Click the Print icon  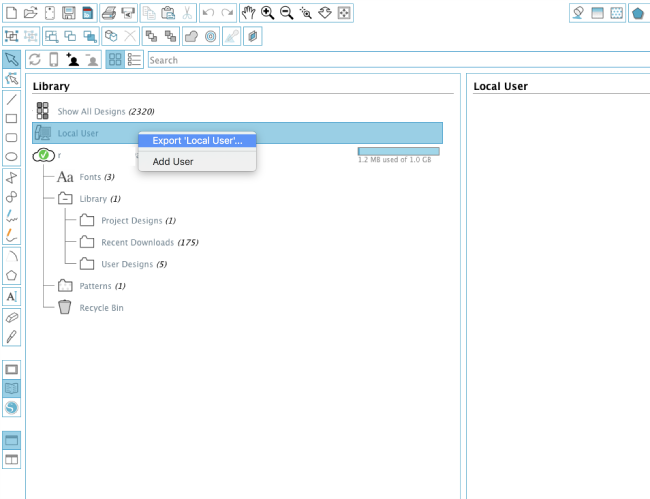pos(109,13)
